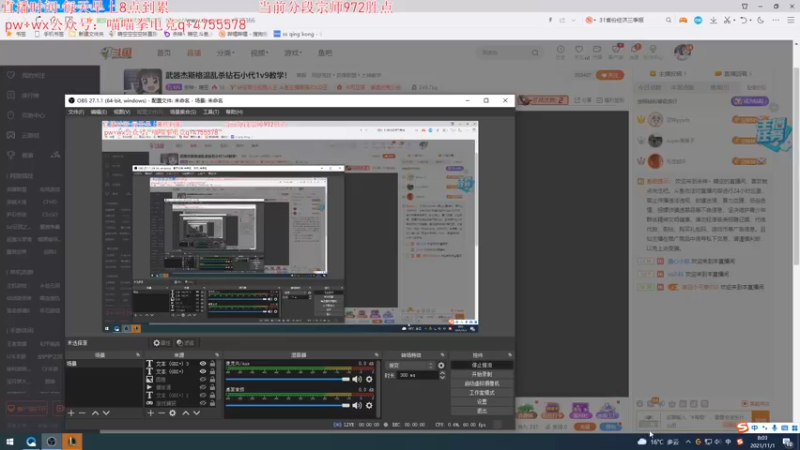
Task: Click Windows Start button
Action: pyautogui.click(x=10, y=441)
